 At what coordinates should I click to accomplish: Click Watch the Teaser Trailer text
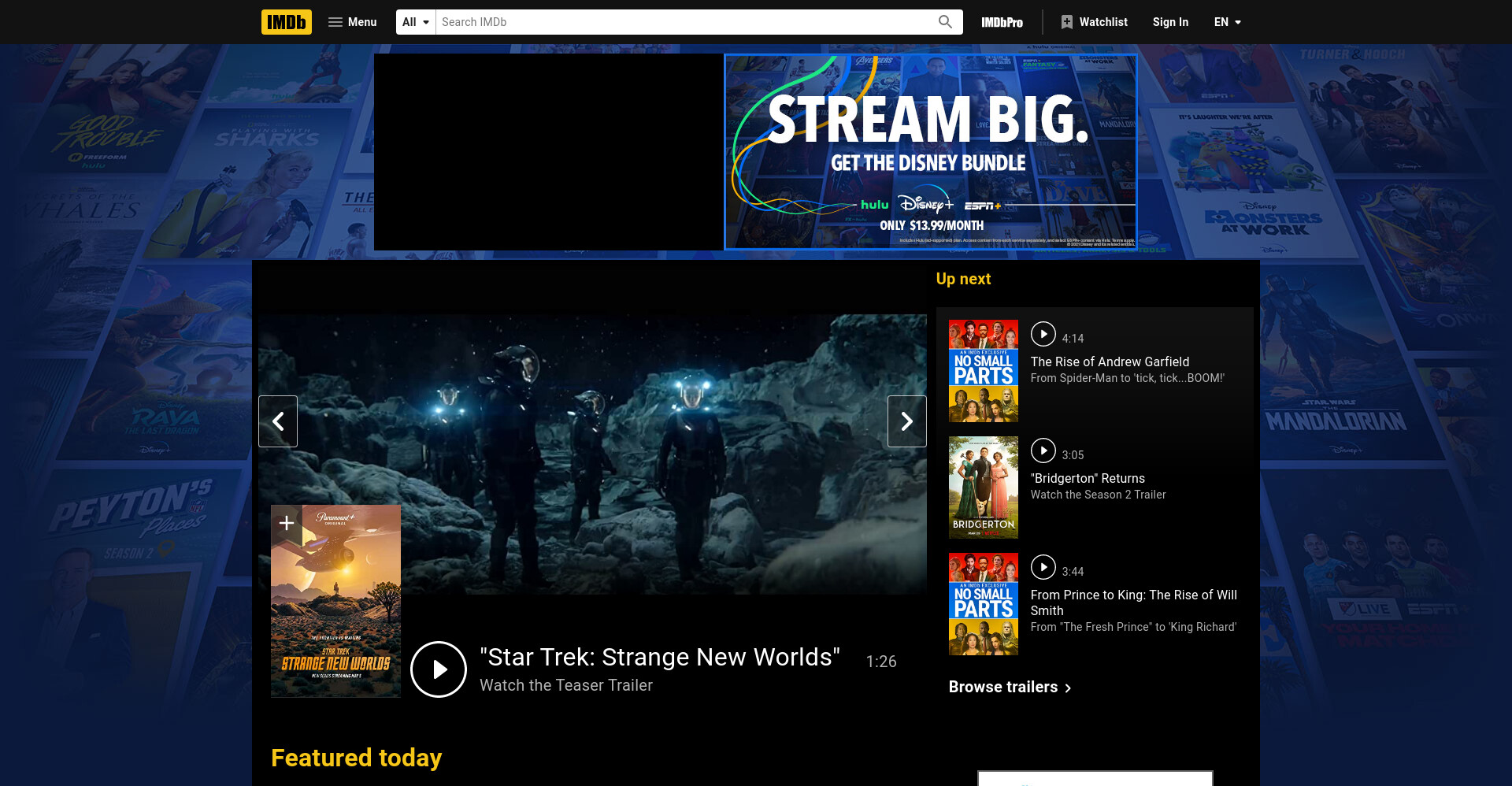pos(566,685)
